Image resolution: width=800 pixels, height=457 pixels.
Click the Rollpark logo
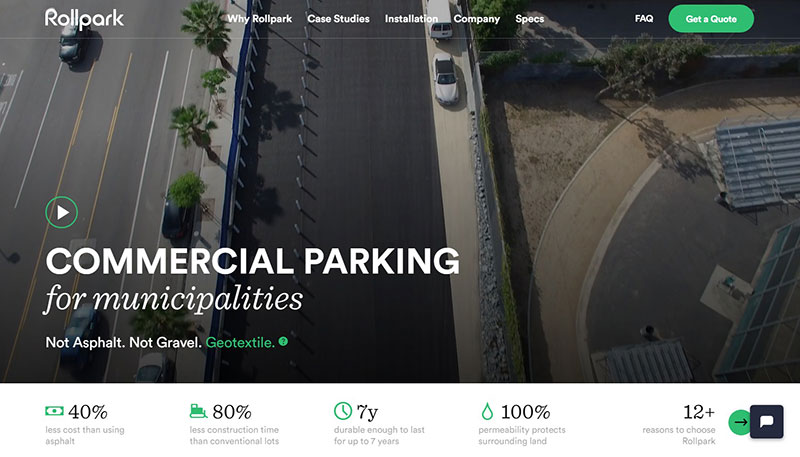pyautogui.click(x=84, y=19)
